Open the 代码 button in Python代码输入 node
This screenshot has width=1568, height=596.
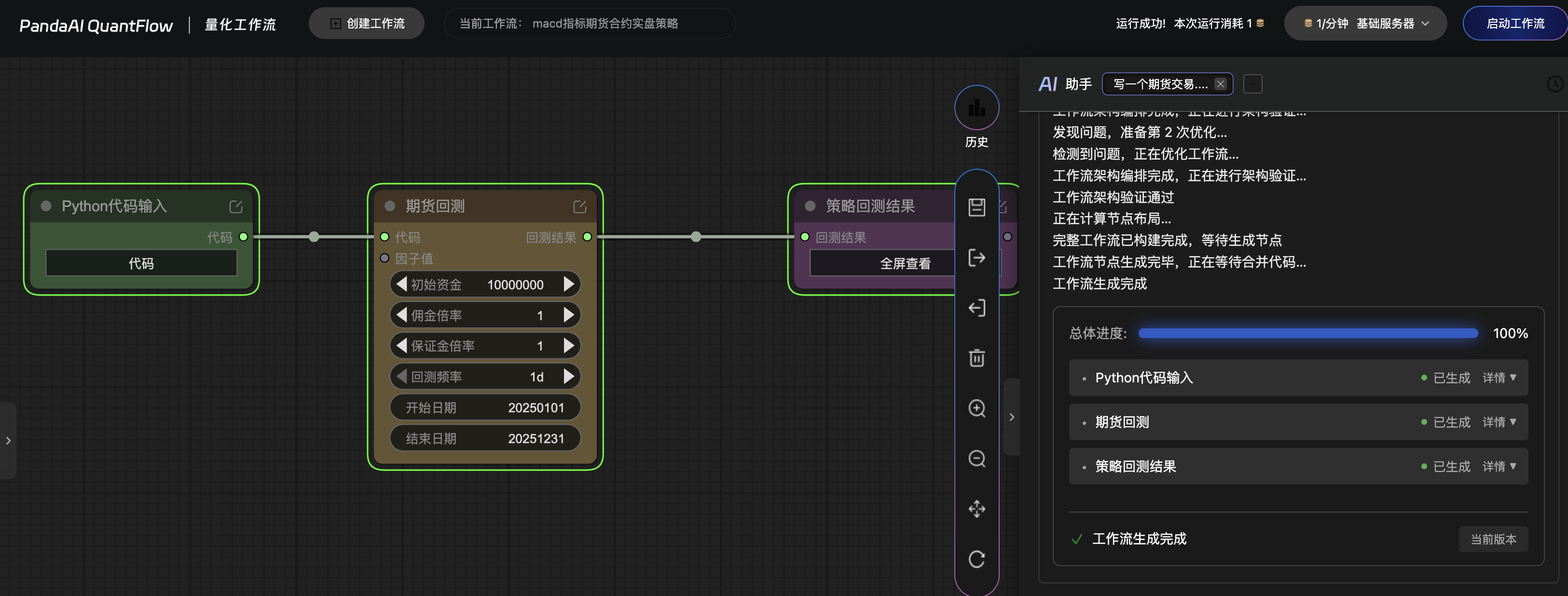pyautogui.click(x=141, y=263)
